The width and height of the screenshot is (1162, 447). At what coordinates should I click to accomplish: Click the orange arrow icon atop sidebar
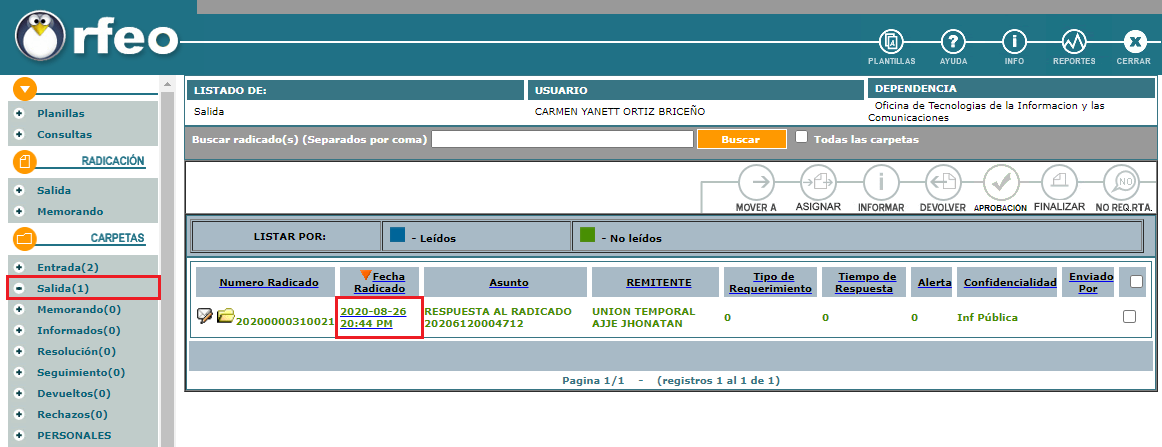25,90
